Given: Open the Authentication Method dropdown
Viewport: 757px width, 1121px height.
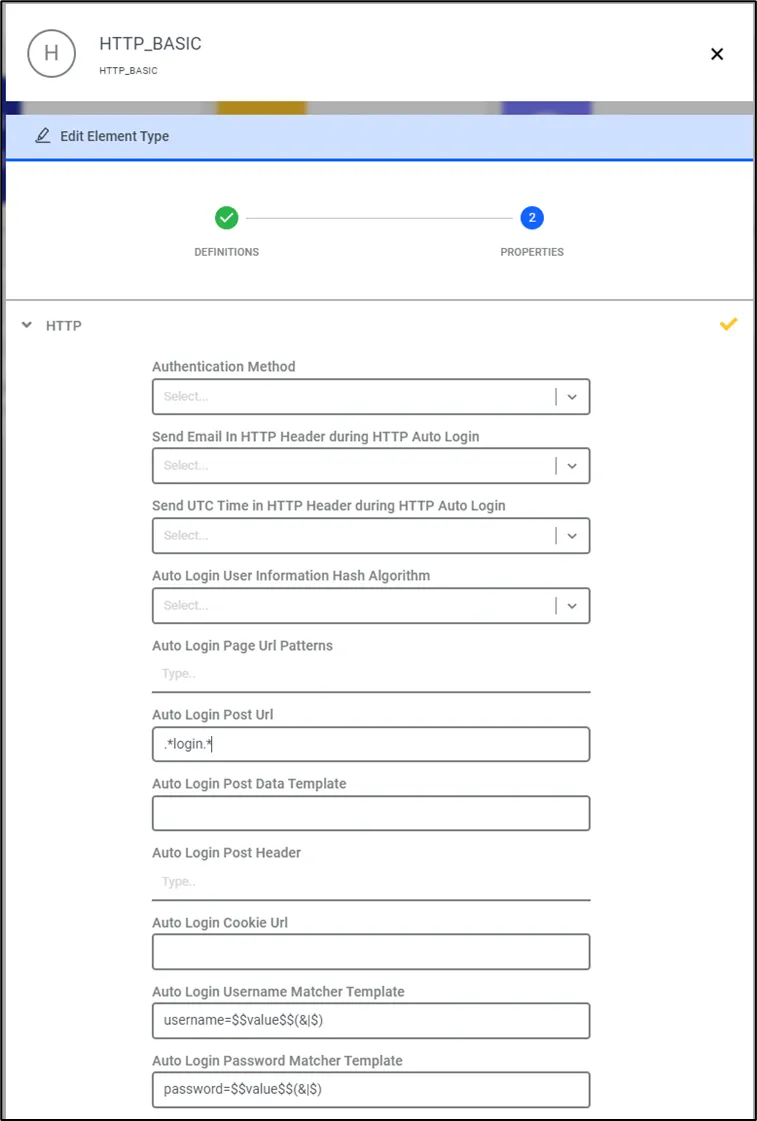Looking at the screenshot, I should coord(371,397).
